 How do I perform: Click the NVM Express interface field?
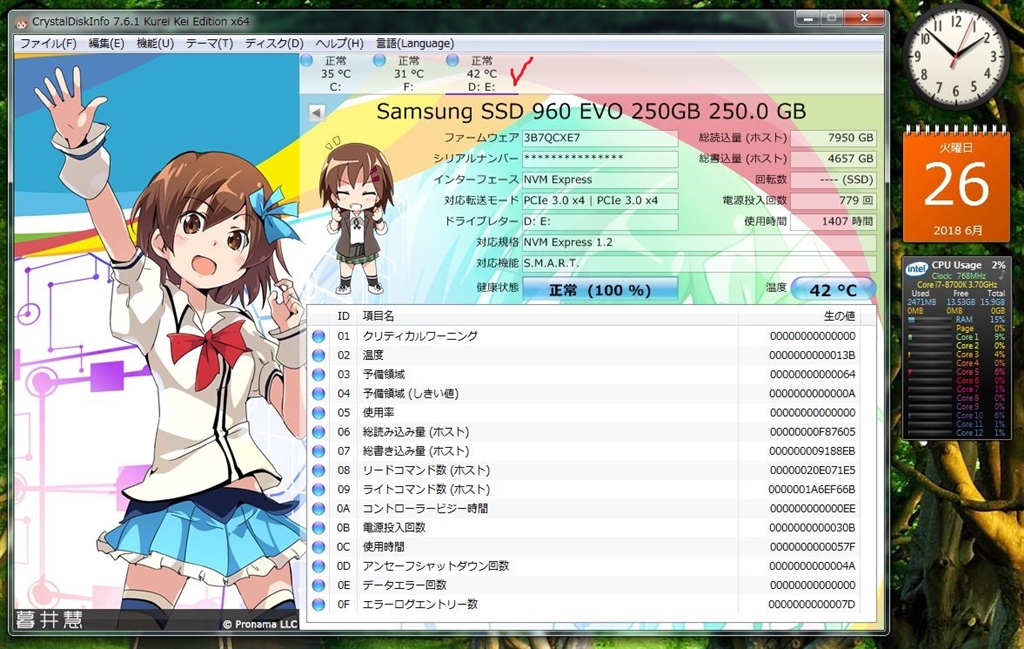(x=600, y=180)
